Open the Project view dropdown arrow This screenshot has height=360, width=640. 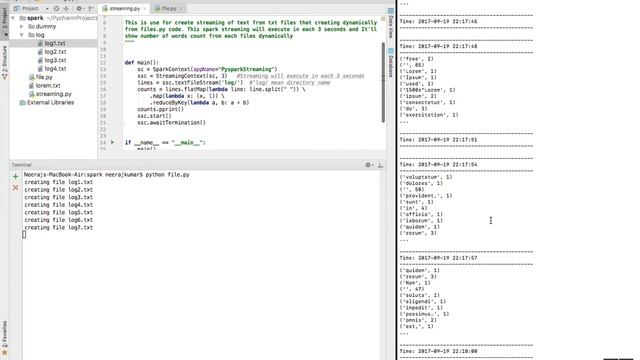(x=47, y=9)
